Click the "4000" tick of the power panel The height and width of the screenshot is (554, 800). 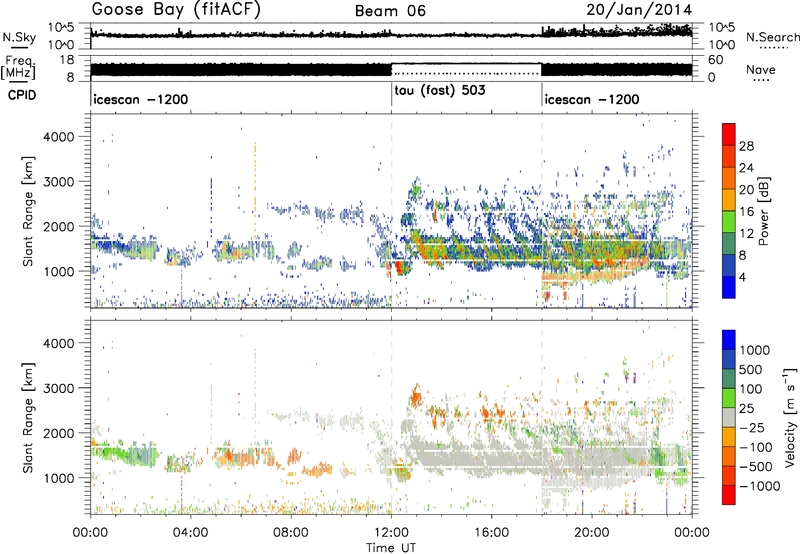[x=59, y=137]
